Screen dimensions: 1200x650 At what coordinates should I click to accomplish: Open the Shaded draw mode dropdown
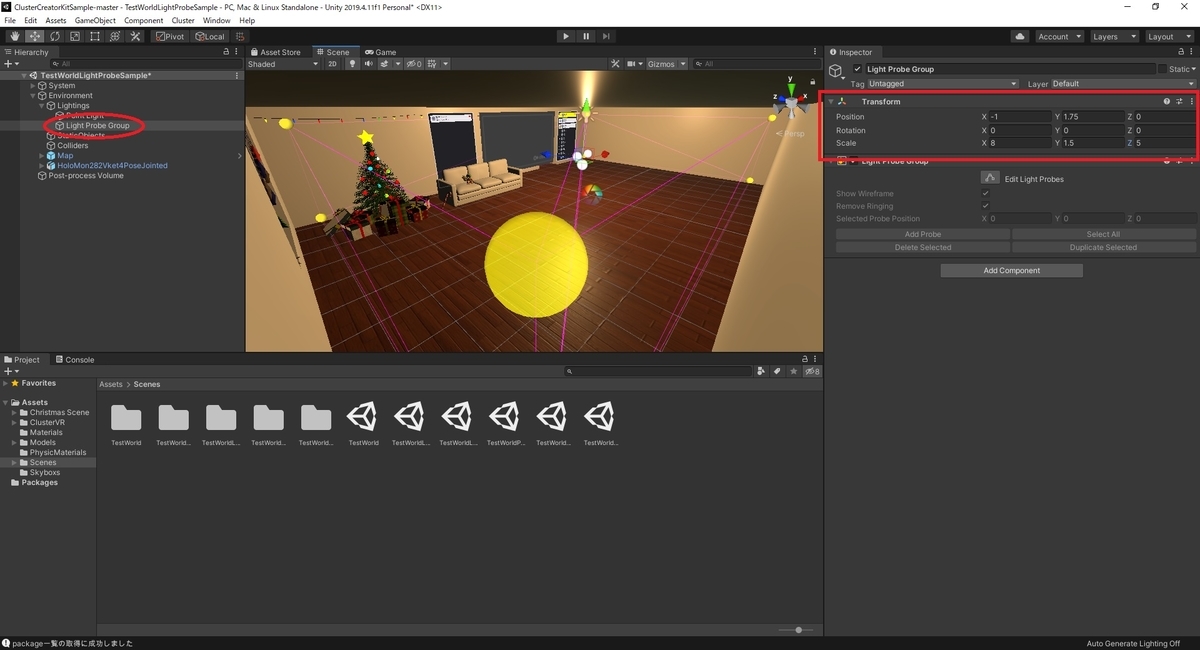point(284,64)
